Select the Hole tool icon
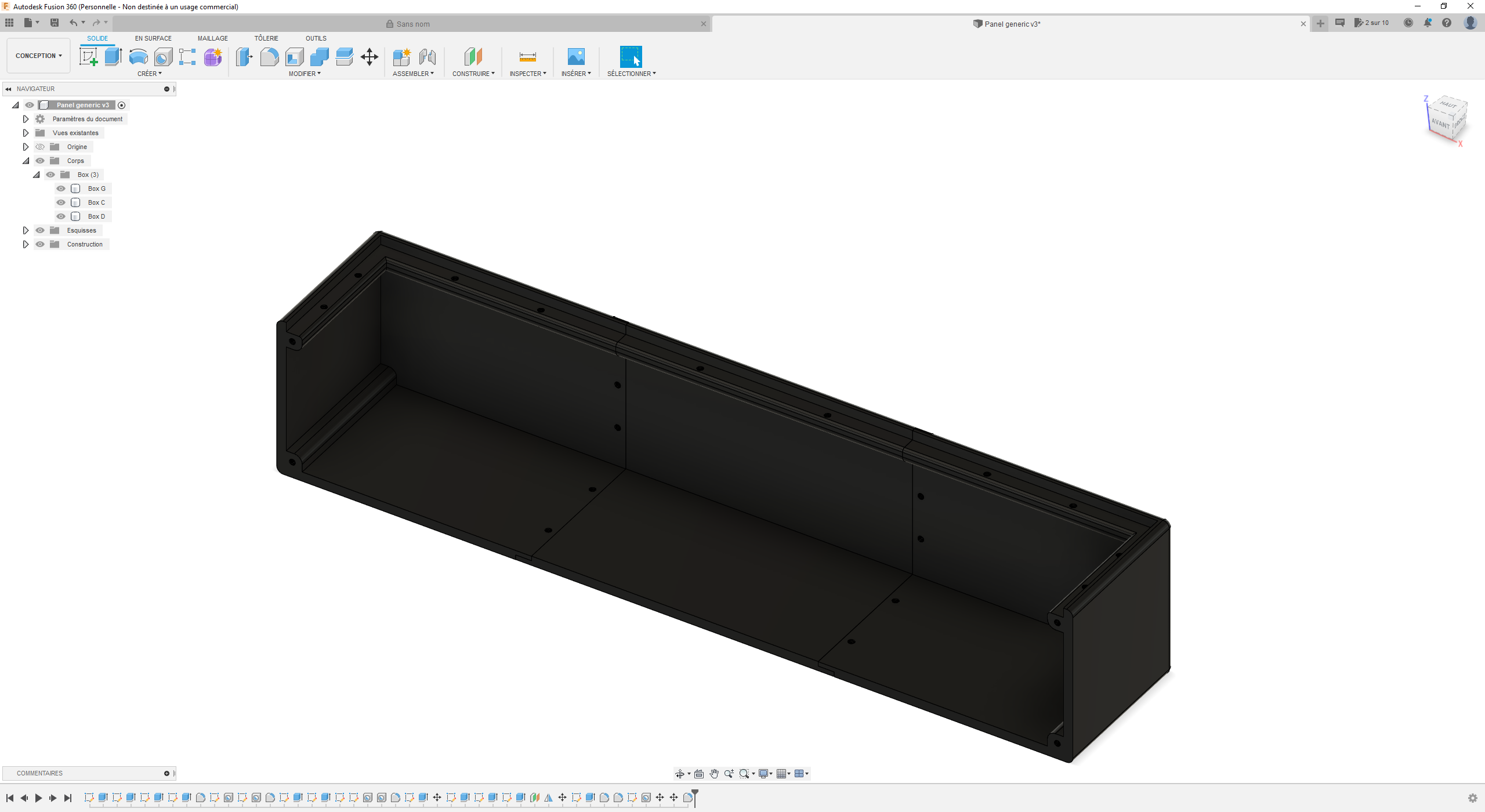 tap(163, 57)
